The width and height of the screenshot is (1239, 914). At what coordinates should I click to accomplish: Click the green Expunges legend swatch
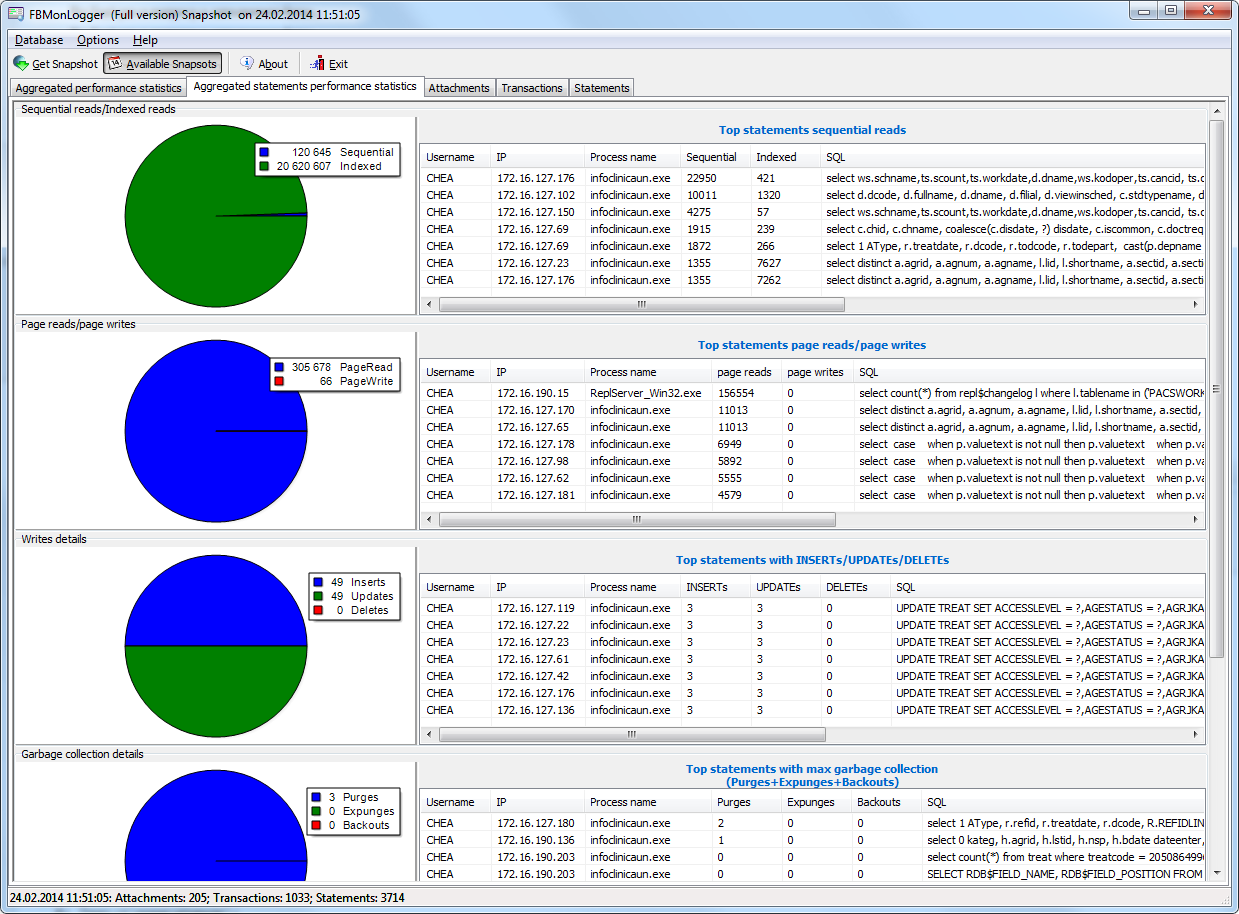pyautogui.click(x=316, y=811)
